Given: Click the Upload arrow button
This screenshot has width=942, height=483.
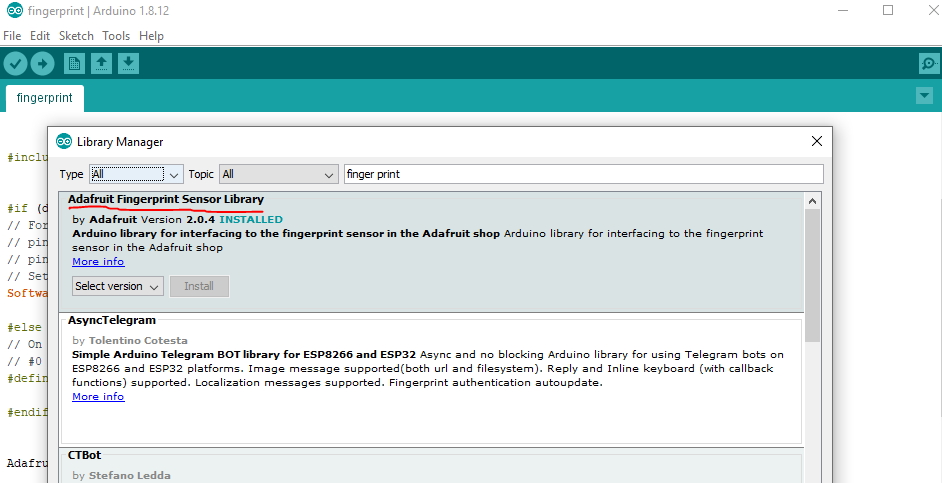Looking at the screenshot, I should pyautogui.click(x=42, y=63).
